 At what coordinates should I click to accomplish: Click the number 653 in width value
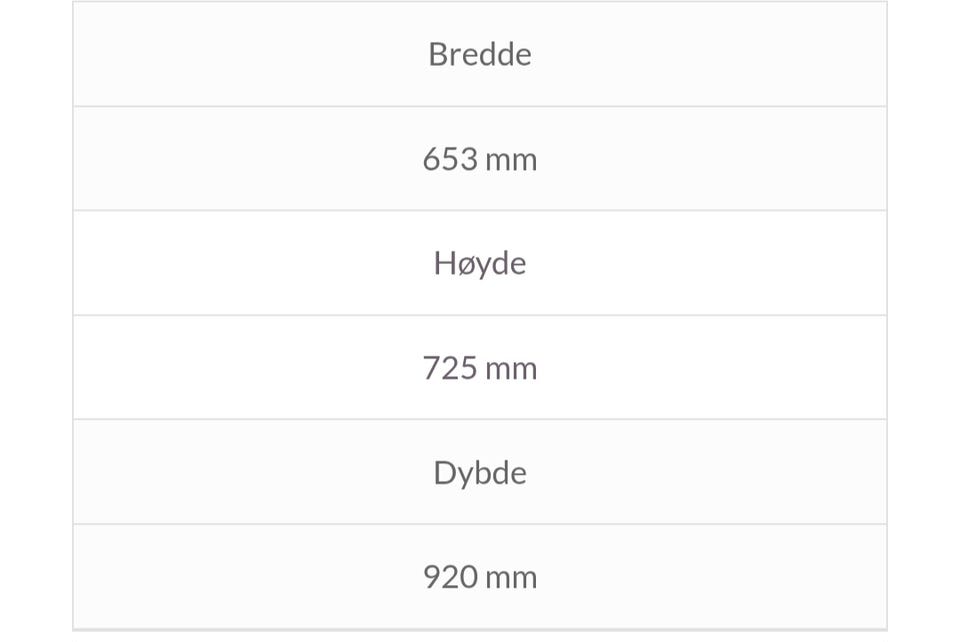coord(450,159)
